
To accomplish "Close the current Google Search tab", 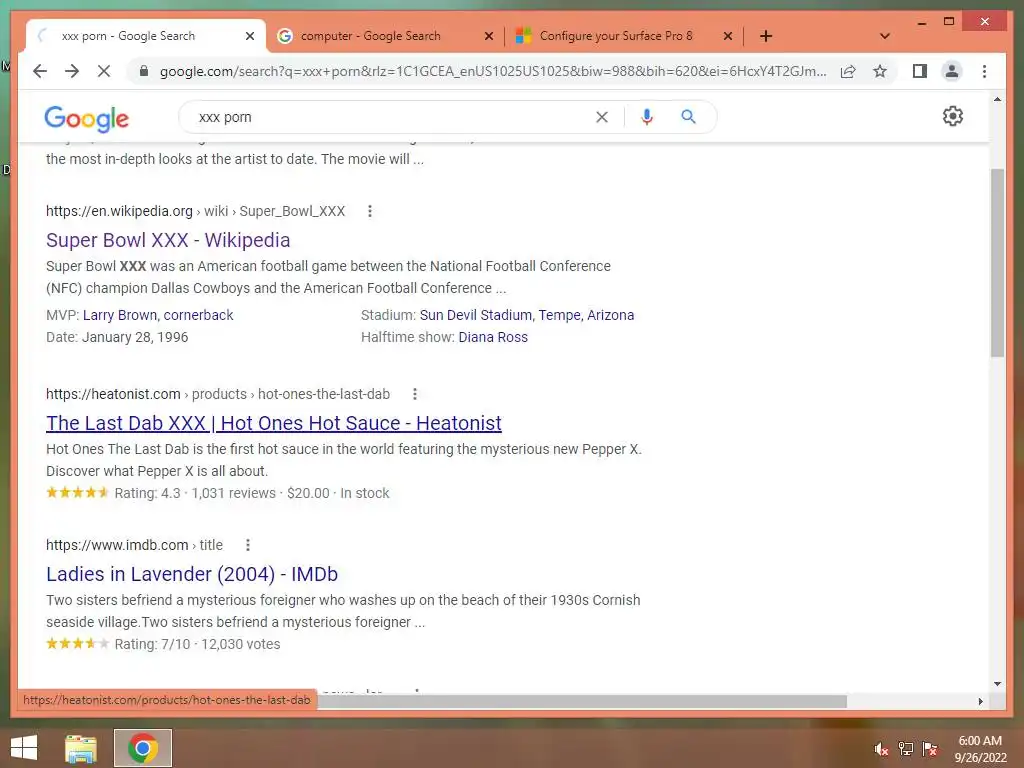I will point(249,36).
